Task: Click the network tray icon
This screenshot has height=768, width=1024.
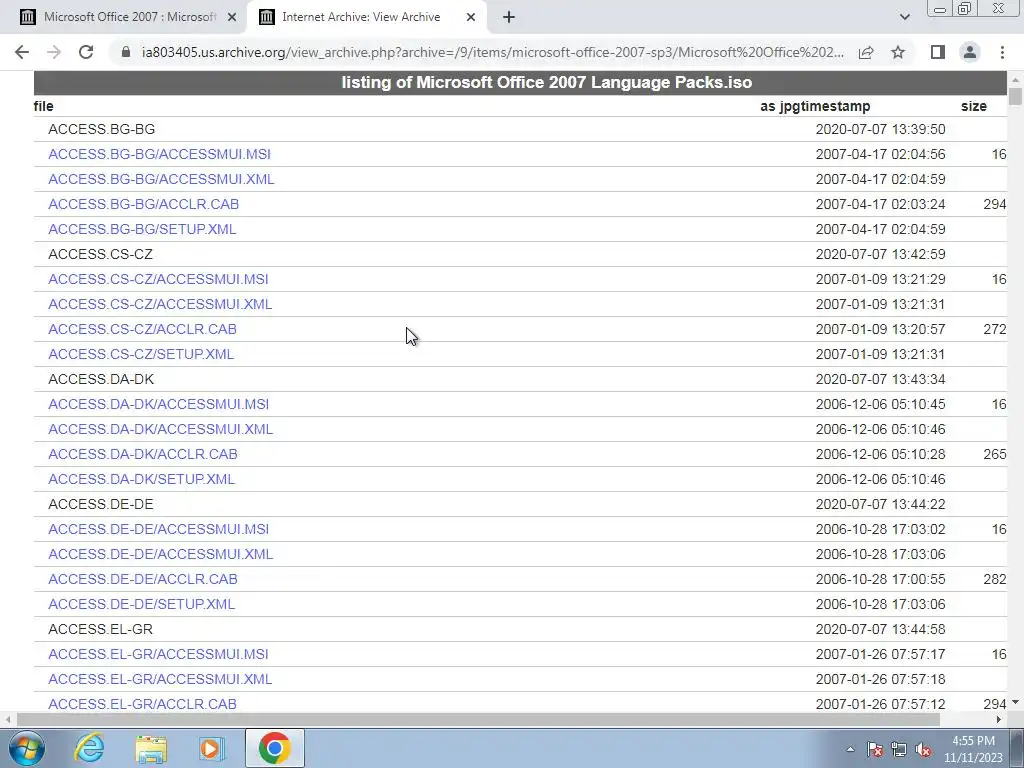Action: click(899, 750)
